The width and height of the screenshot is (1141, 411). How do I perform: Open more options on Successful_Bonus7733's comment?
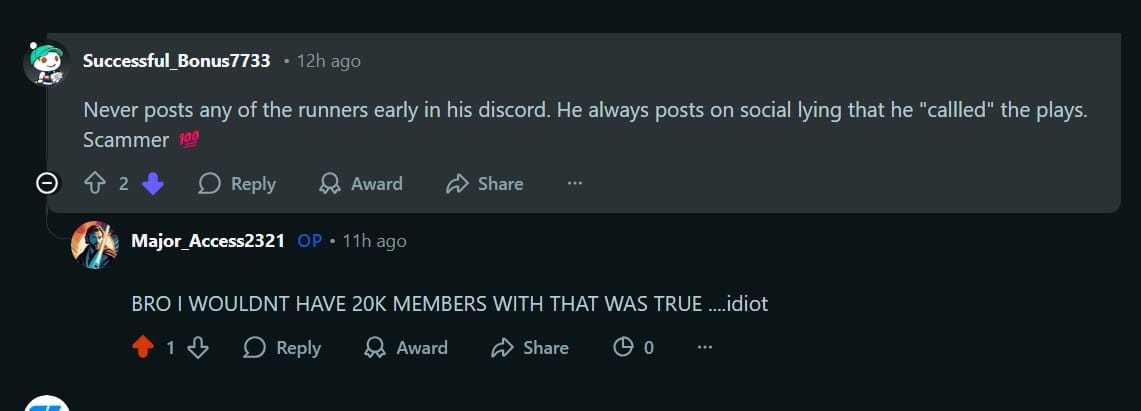coord(574,184)
